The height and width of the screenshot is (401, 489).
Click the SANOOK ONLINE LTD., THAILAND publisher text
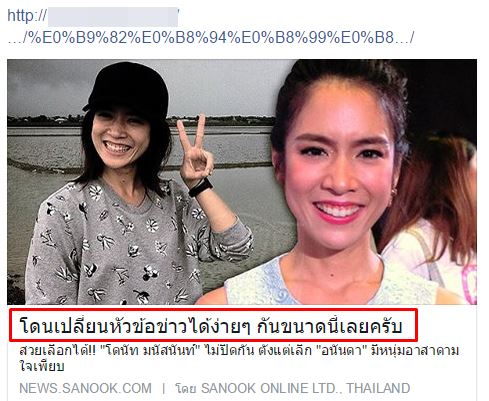click(305, 388)
